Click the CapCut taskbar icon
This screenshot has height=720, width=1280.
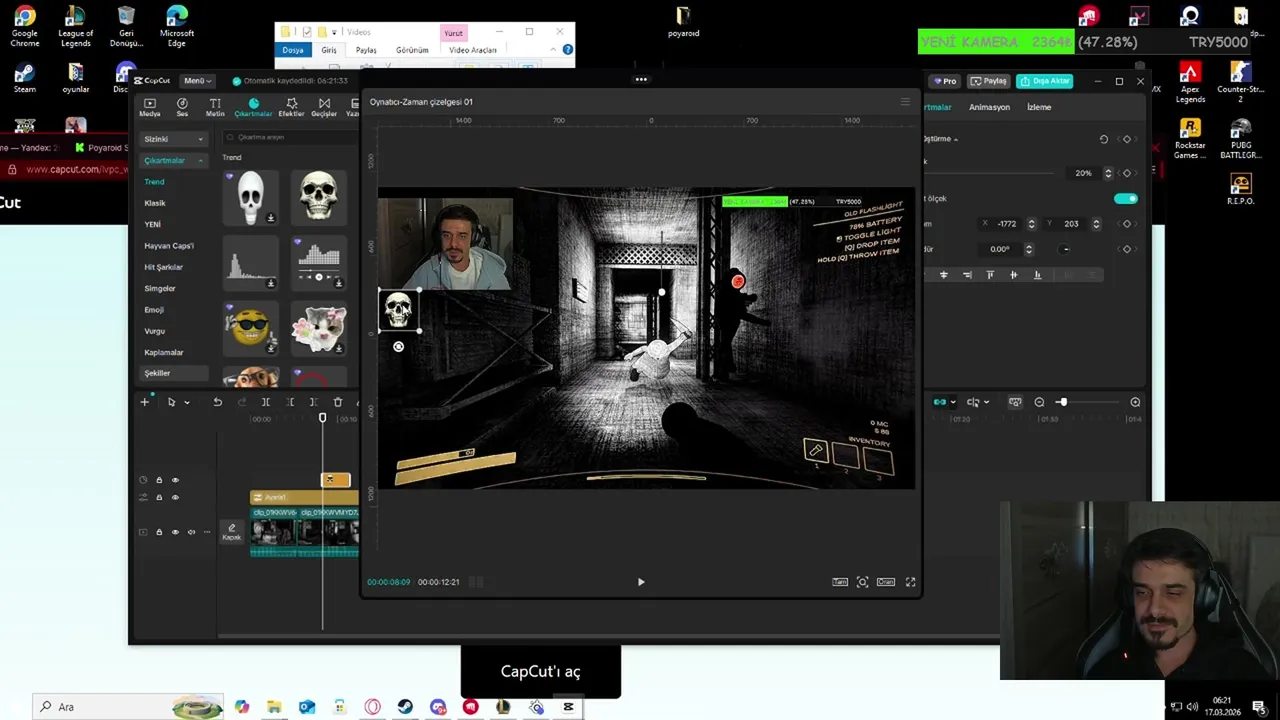coord(568,707)
